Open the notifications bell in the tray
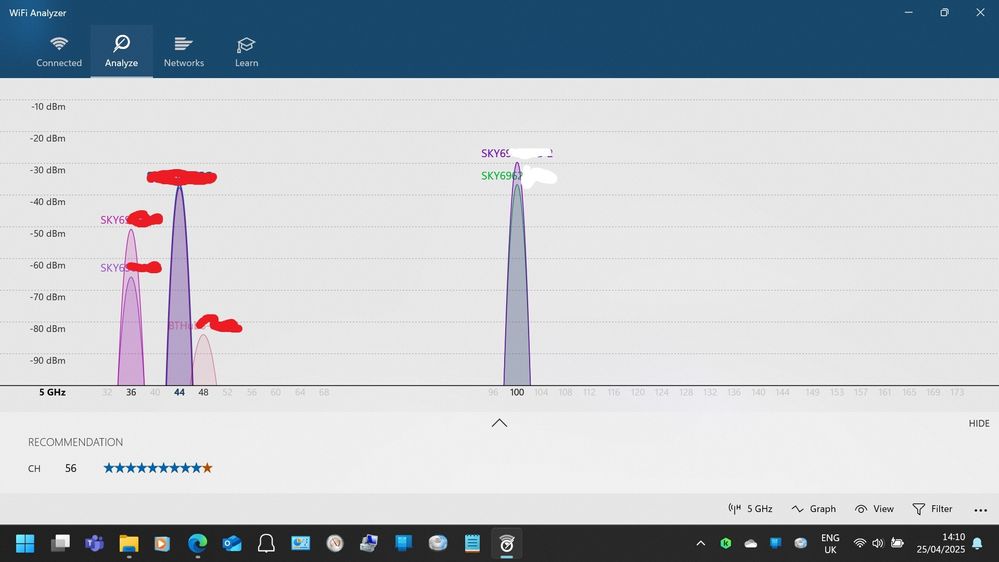 coord(977,544)
